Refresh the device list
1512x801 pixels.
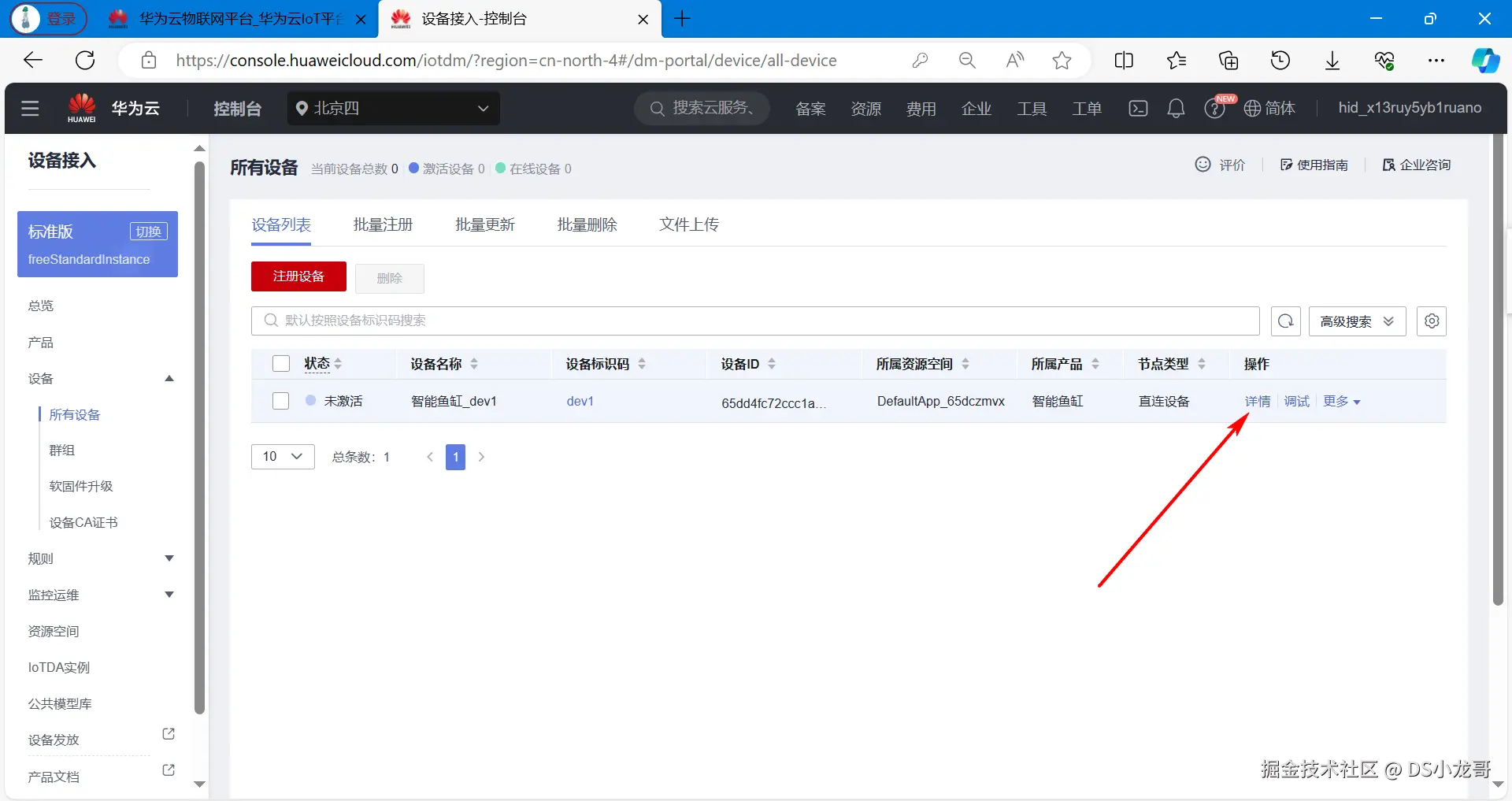[1286, 321]
